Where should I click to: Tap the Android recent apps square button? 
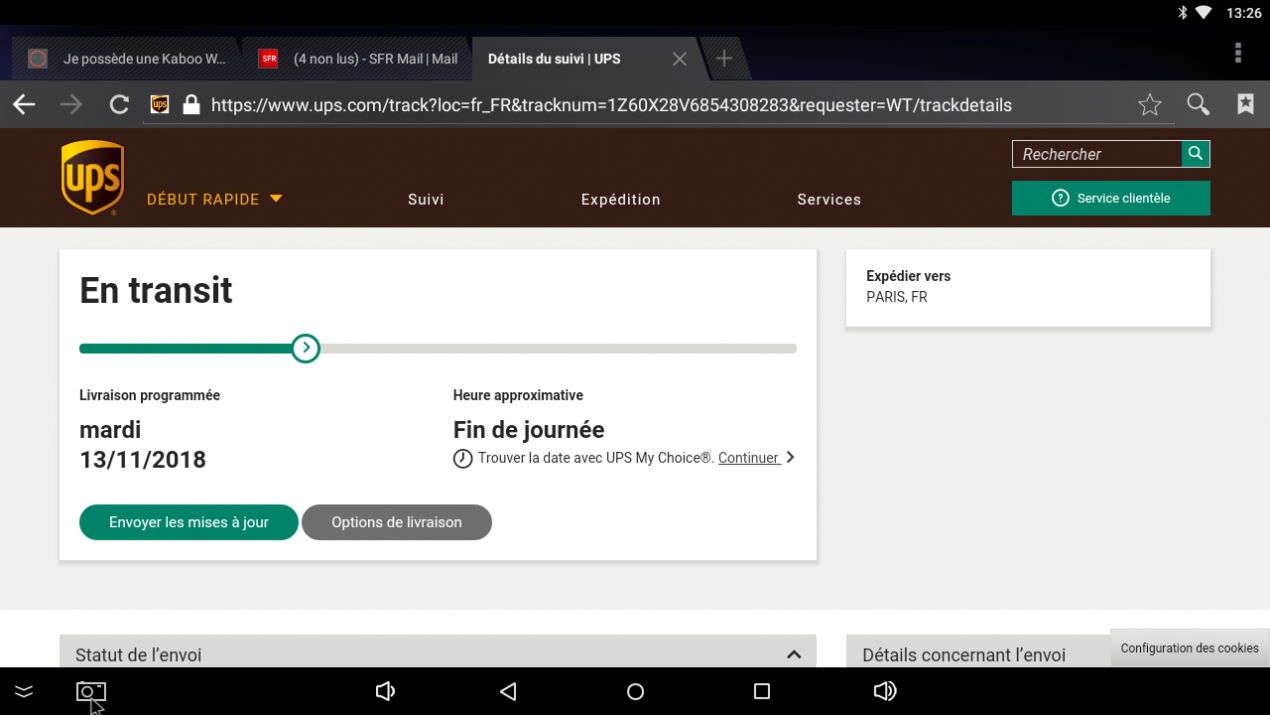tap(762, 691)
